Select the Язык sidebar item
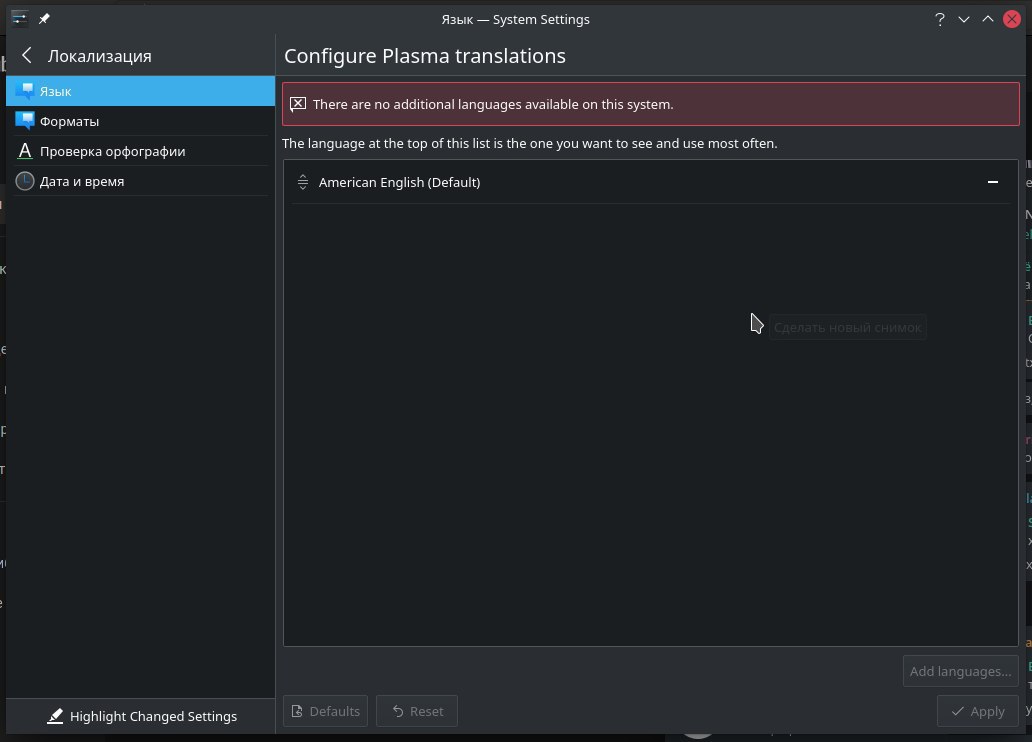 140,91
